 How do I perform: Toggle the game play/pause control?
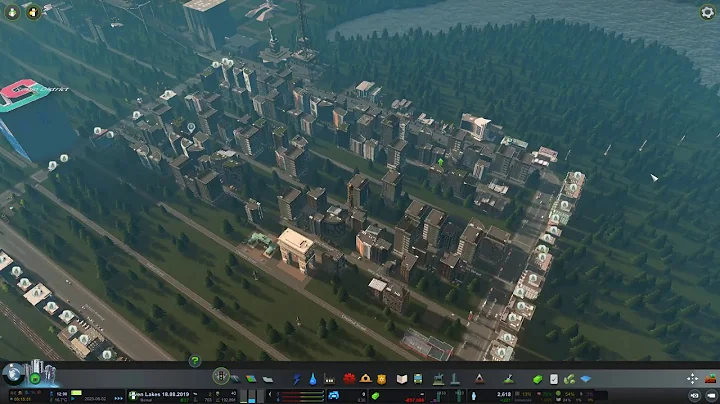coord(73,398)
